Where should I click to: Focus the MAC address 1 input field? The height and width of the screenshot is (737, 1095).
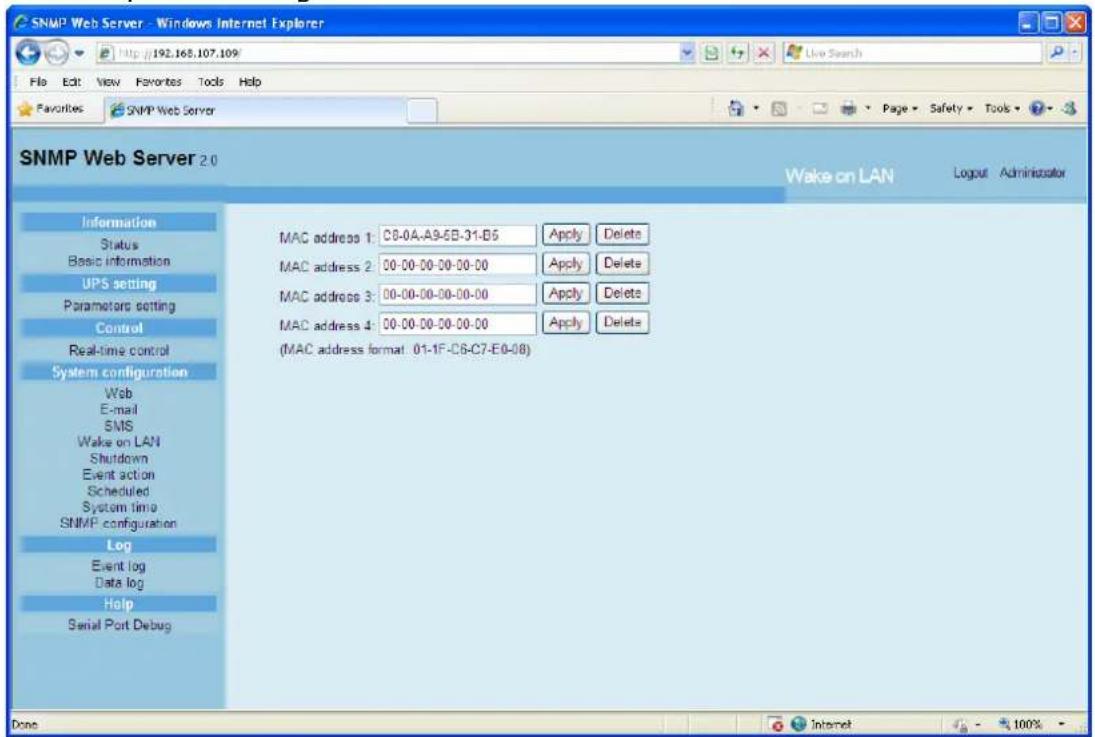tap(457, 236)
